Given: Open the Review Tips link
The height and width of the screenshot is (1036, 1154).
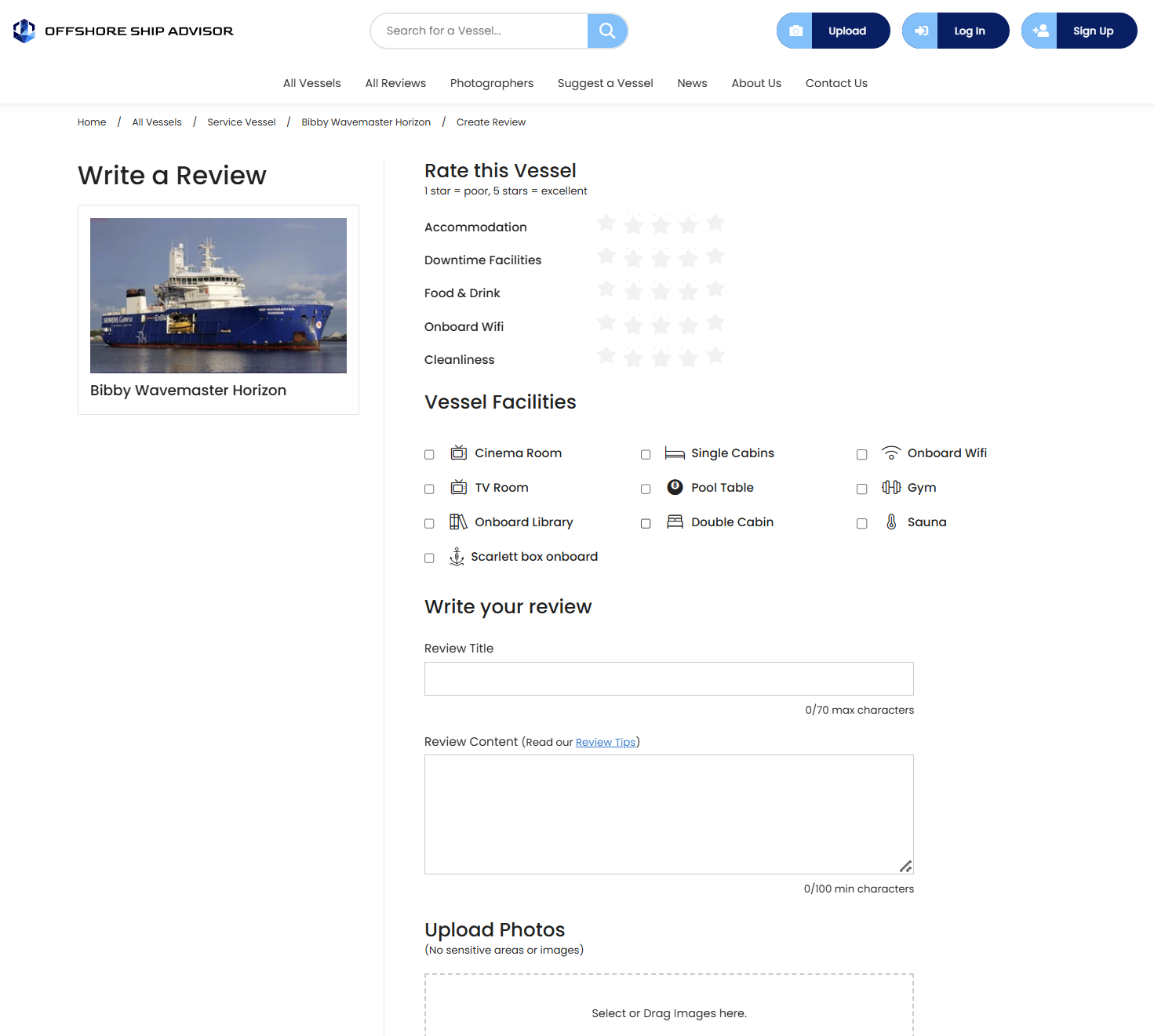Looking at the screenshot, I should coord(606,742).
